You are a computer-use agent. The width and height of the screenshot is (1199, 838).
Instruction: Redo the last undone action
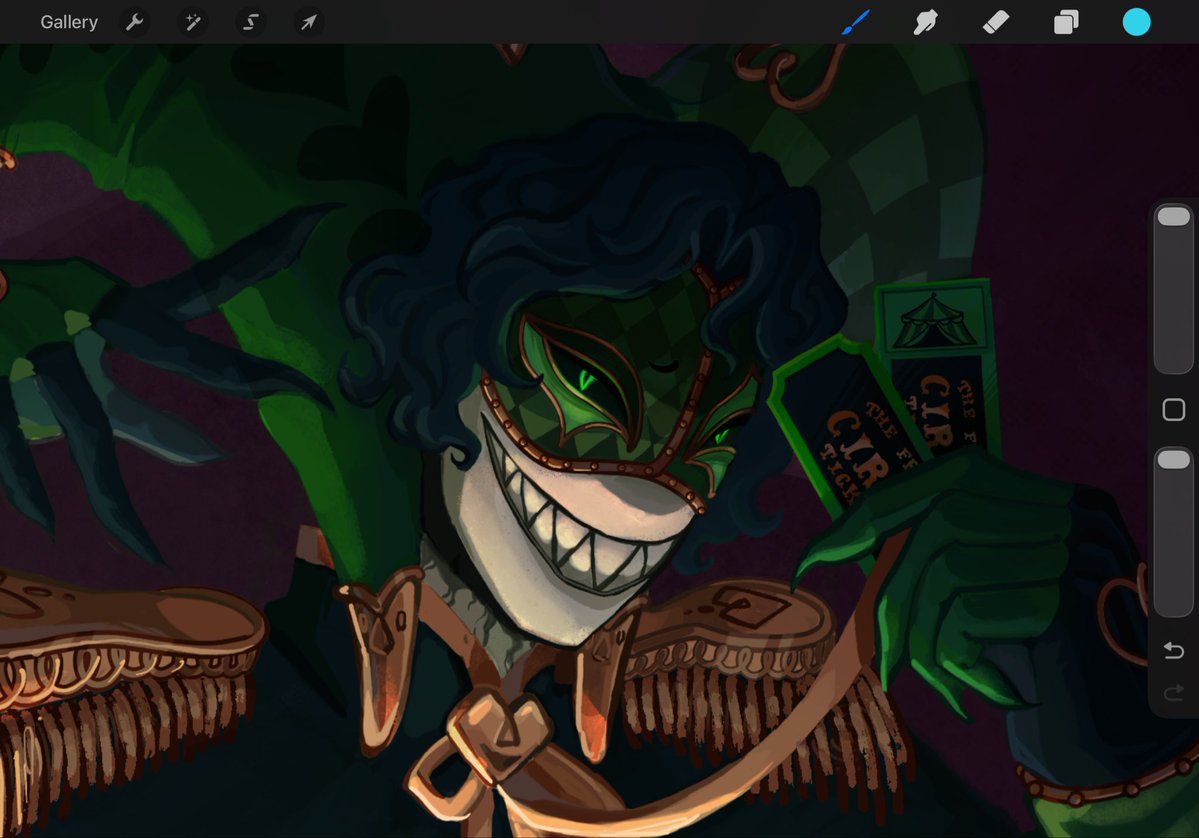[x=1174, y=693]
